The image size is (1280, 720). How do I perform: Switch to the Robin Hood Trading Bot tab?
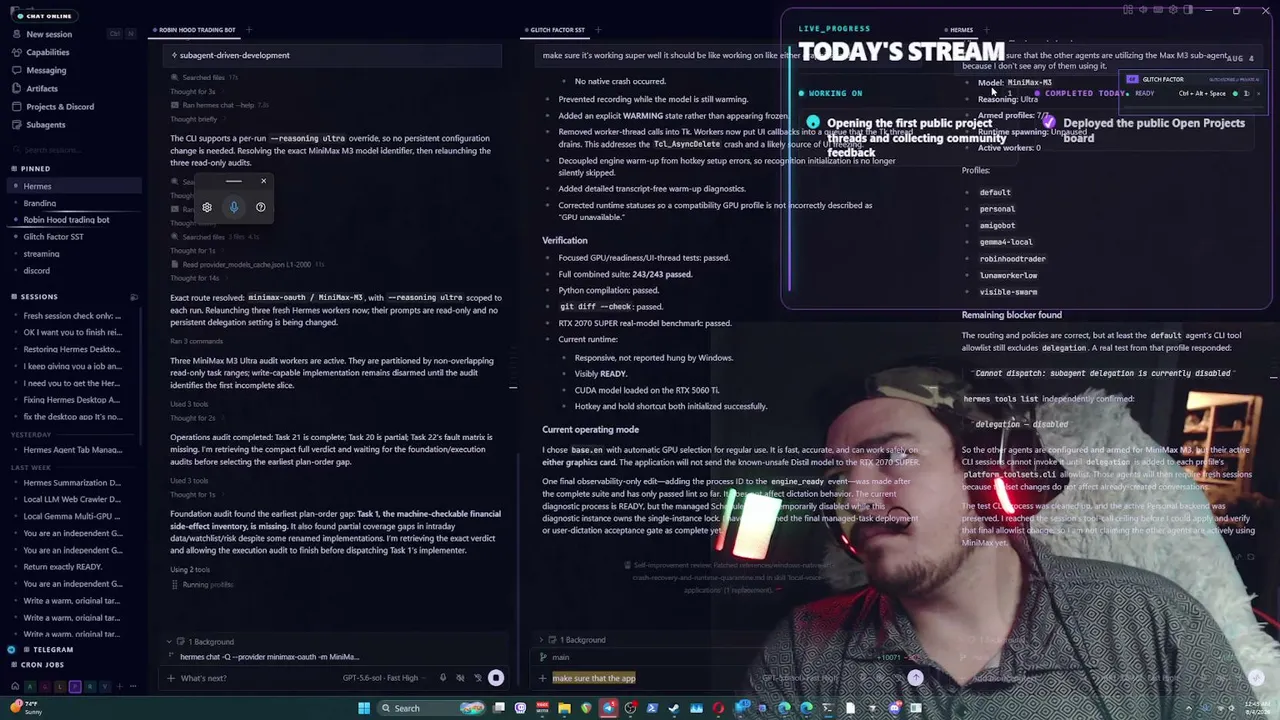click(x=195, y=30)
